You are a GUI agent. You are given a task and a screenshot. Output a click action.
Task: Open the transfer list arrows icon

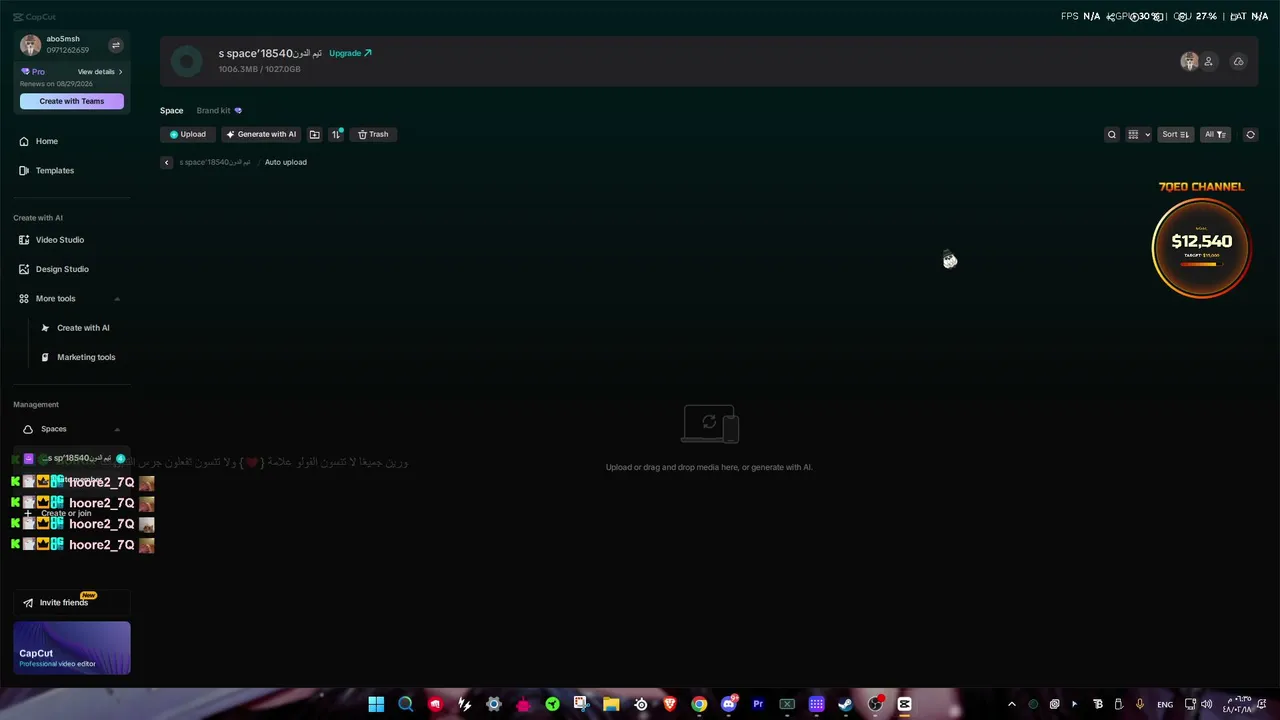337,134
